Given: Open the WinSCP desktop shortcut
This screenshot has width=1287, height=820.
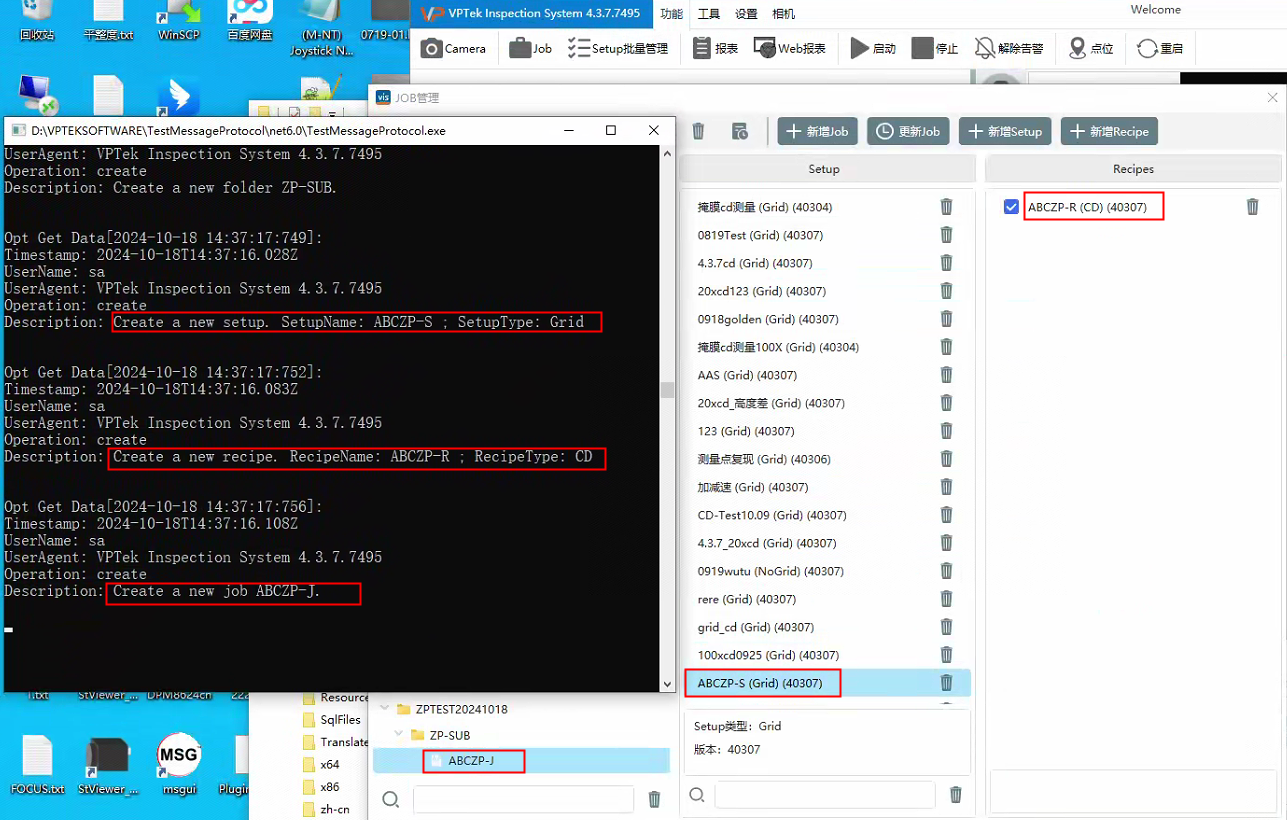Looking at the screenshot, I should [178, 22].
